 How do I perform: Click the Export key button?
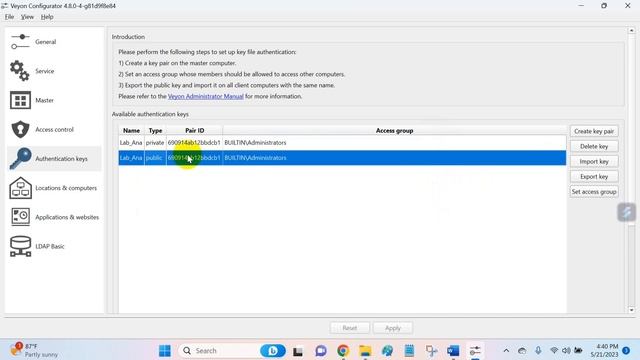pyautogui.click(x=594, y=176)
